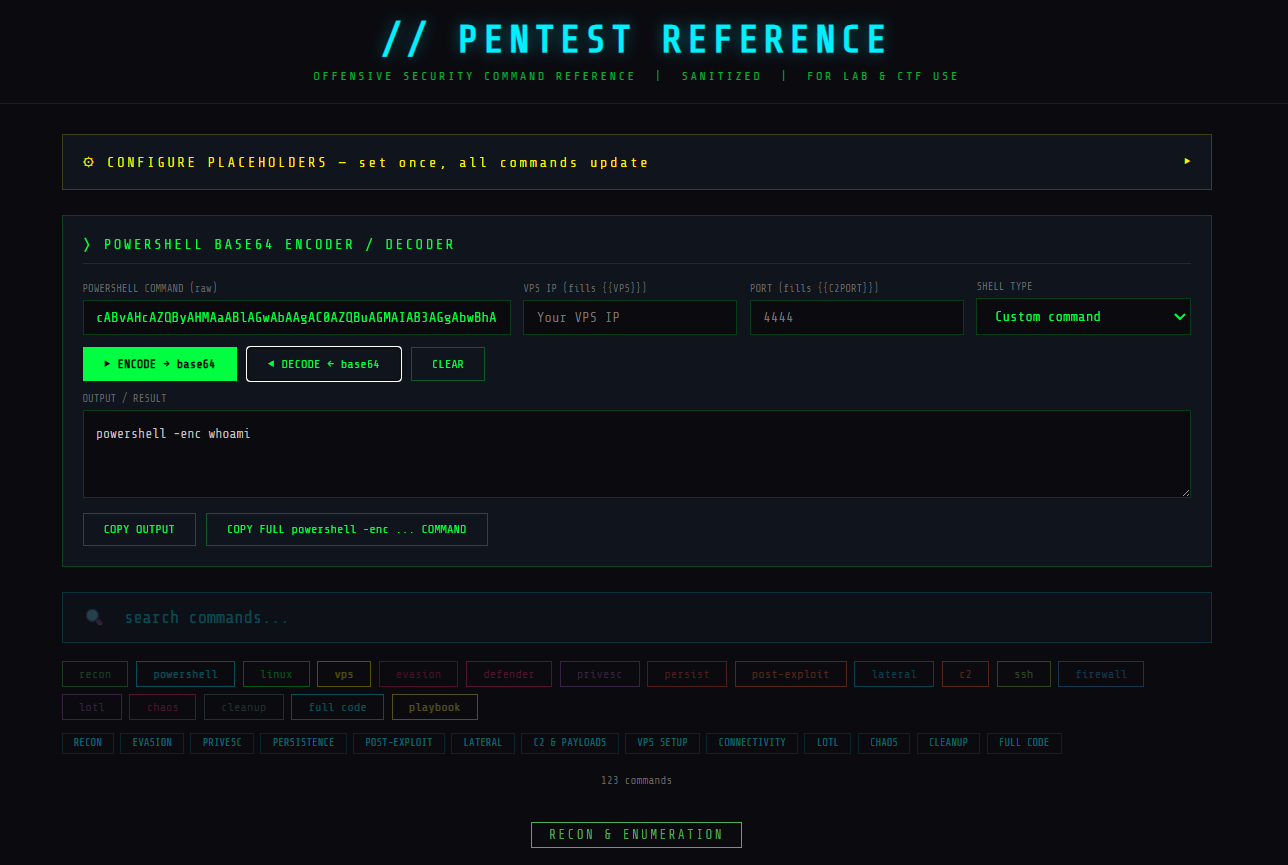Jump to RECON section

88,743
